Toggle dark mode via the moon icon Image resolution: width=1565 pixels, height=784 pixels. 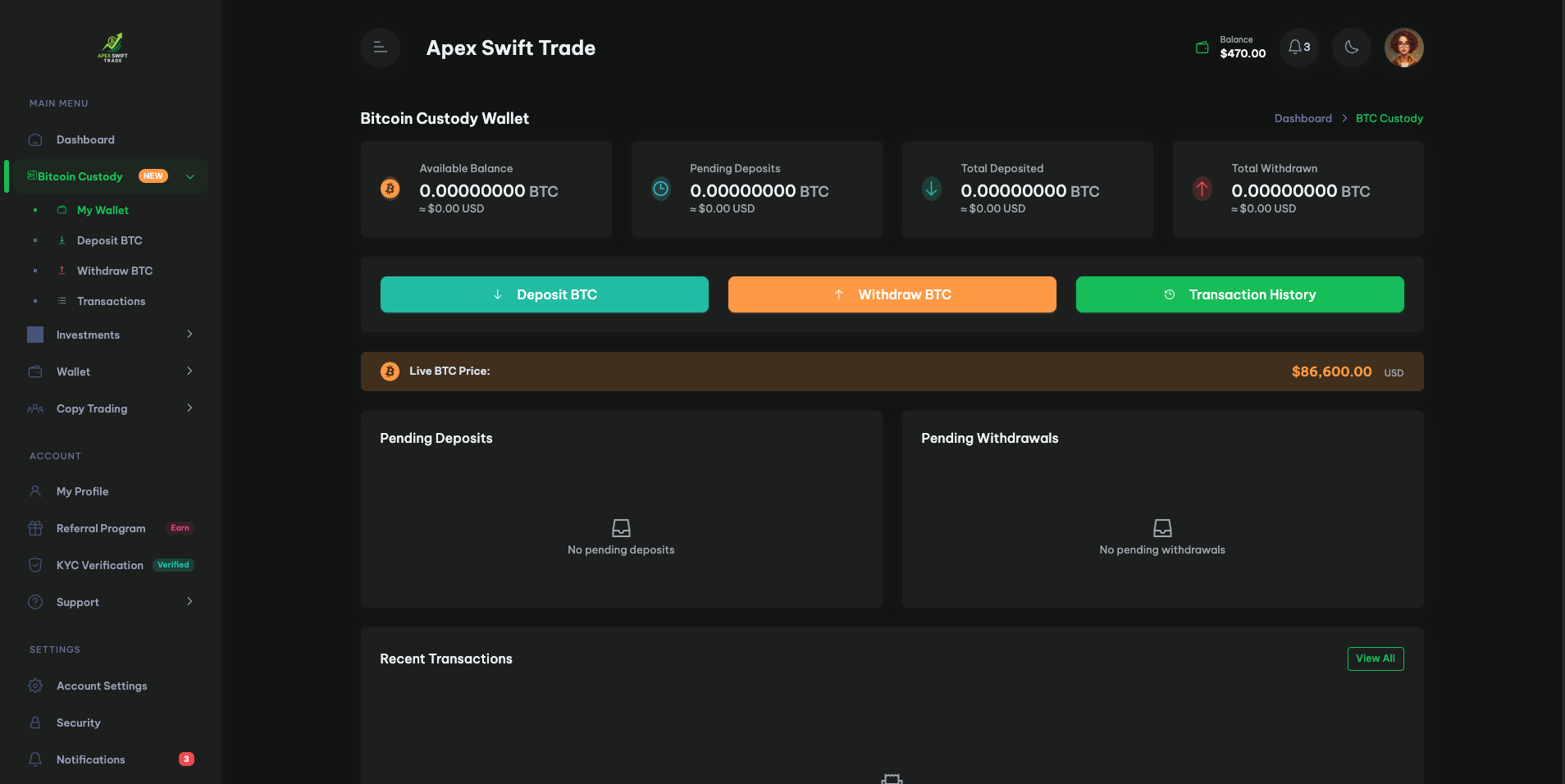pyautogui.click(x=1350, y=47)
